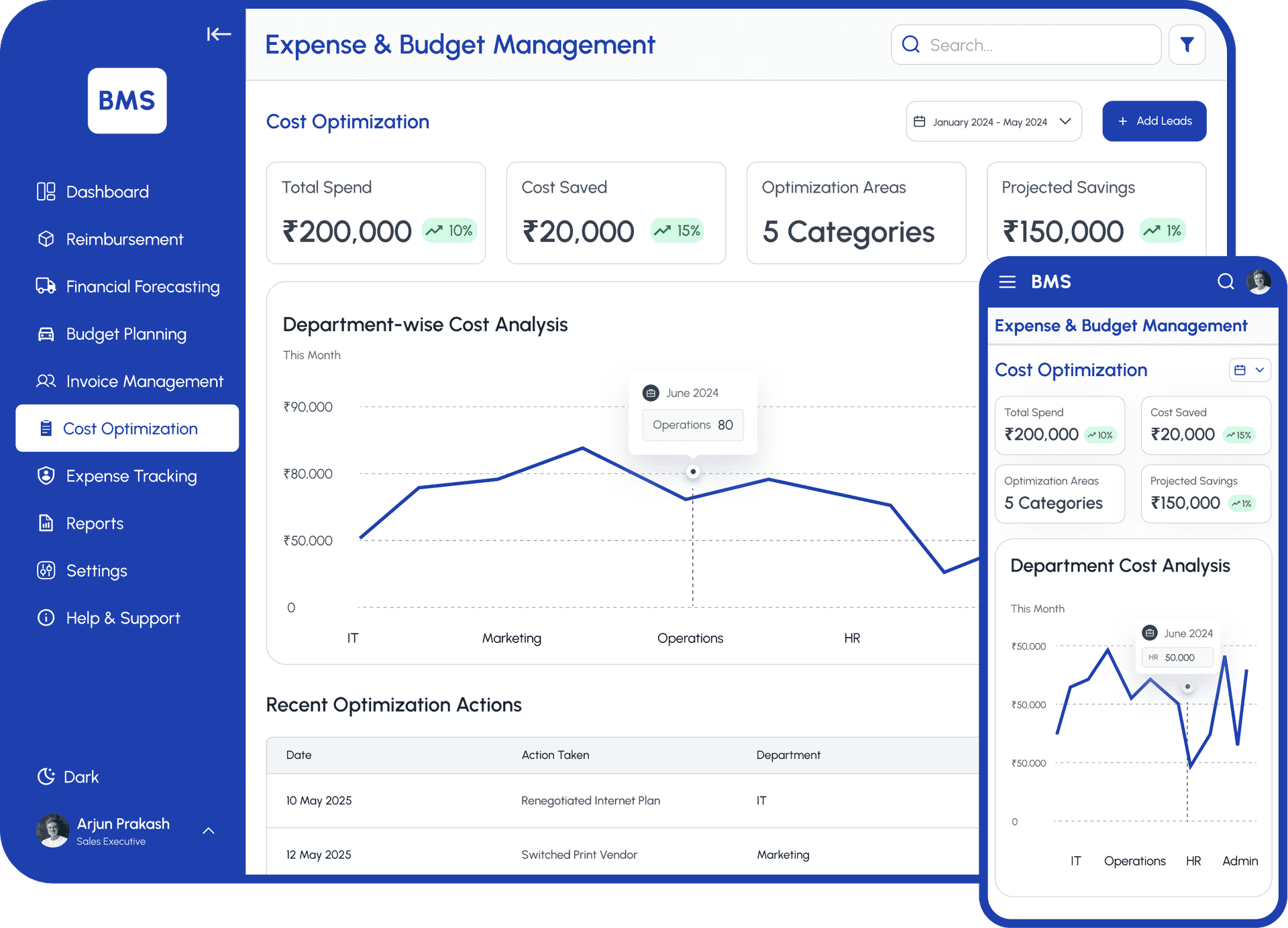
Task: Open Reimbursement via its sidebar icon
Action: pyautogui.click(x=46, y=239)
